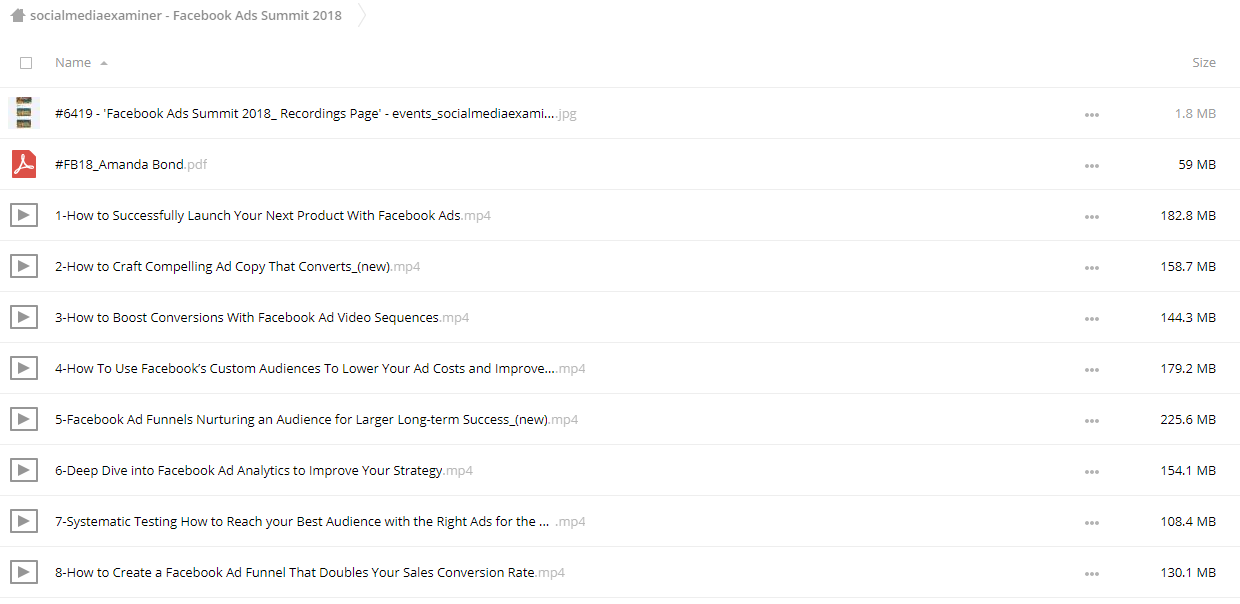
Task: Open '1-How to Successfully Launch Your Next Product' file
Action: 273,215
